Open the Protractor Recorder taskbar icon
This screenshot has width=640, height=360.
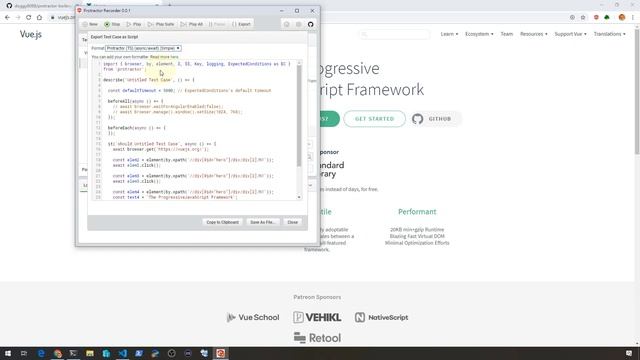(220, 353)
